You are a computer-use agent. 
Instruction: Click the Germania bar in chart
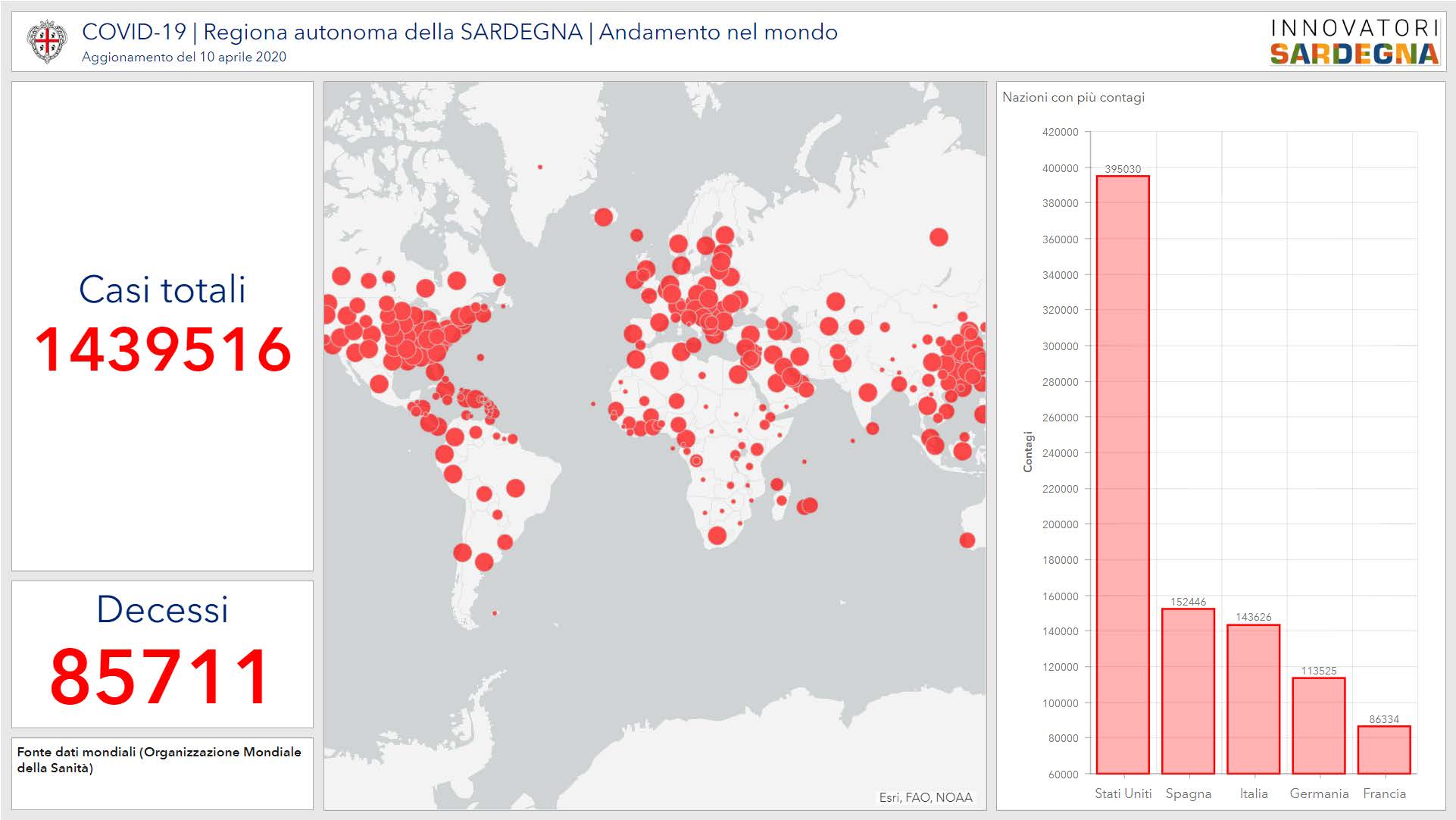pos(1318,725)
